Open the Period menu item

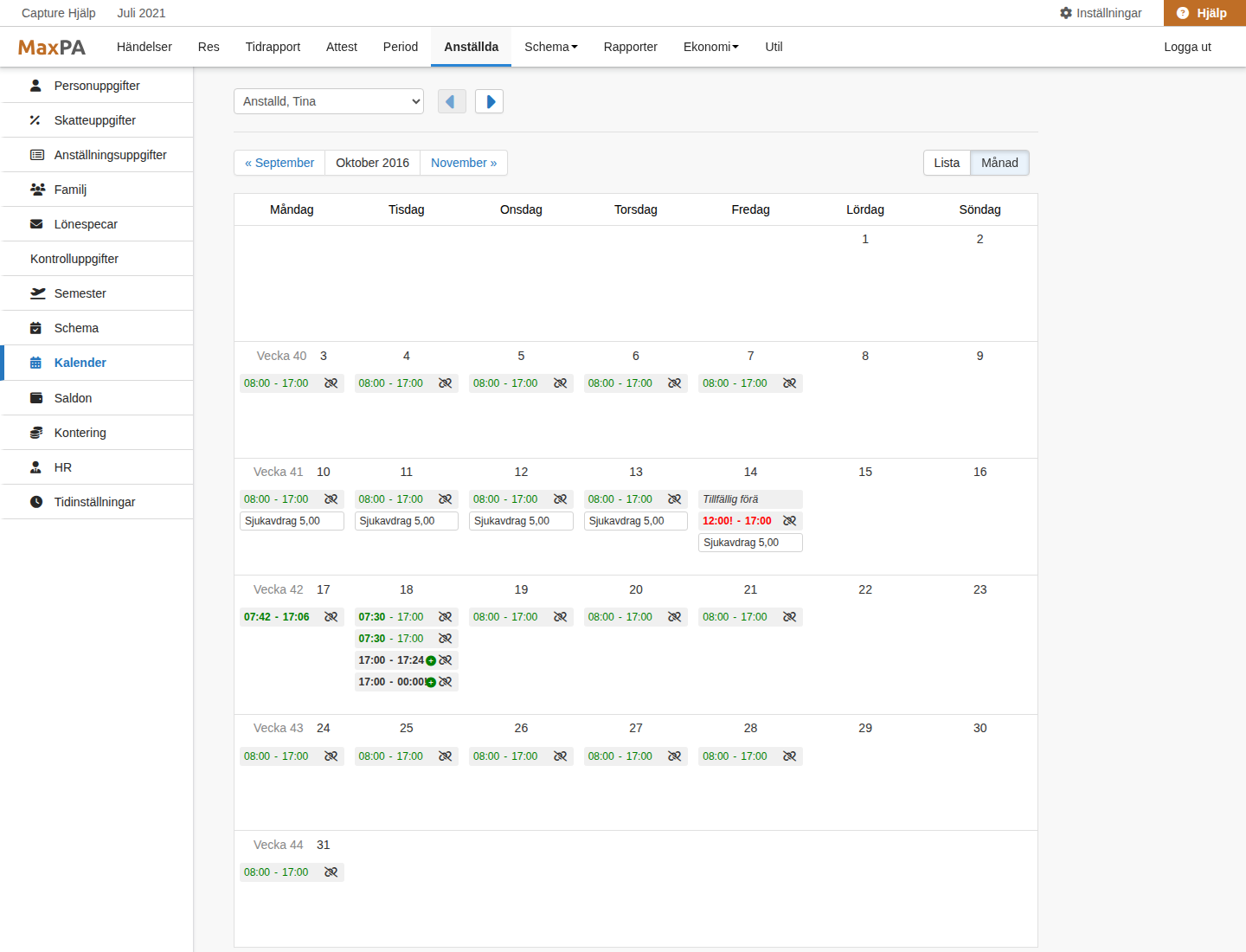pos(401,47)
